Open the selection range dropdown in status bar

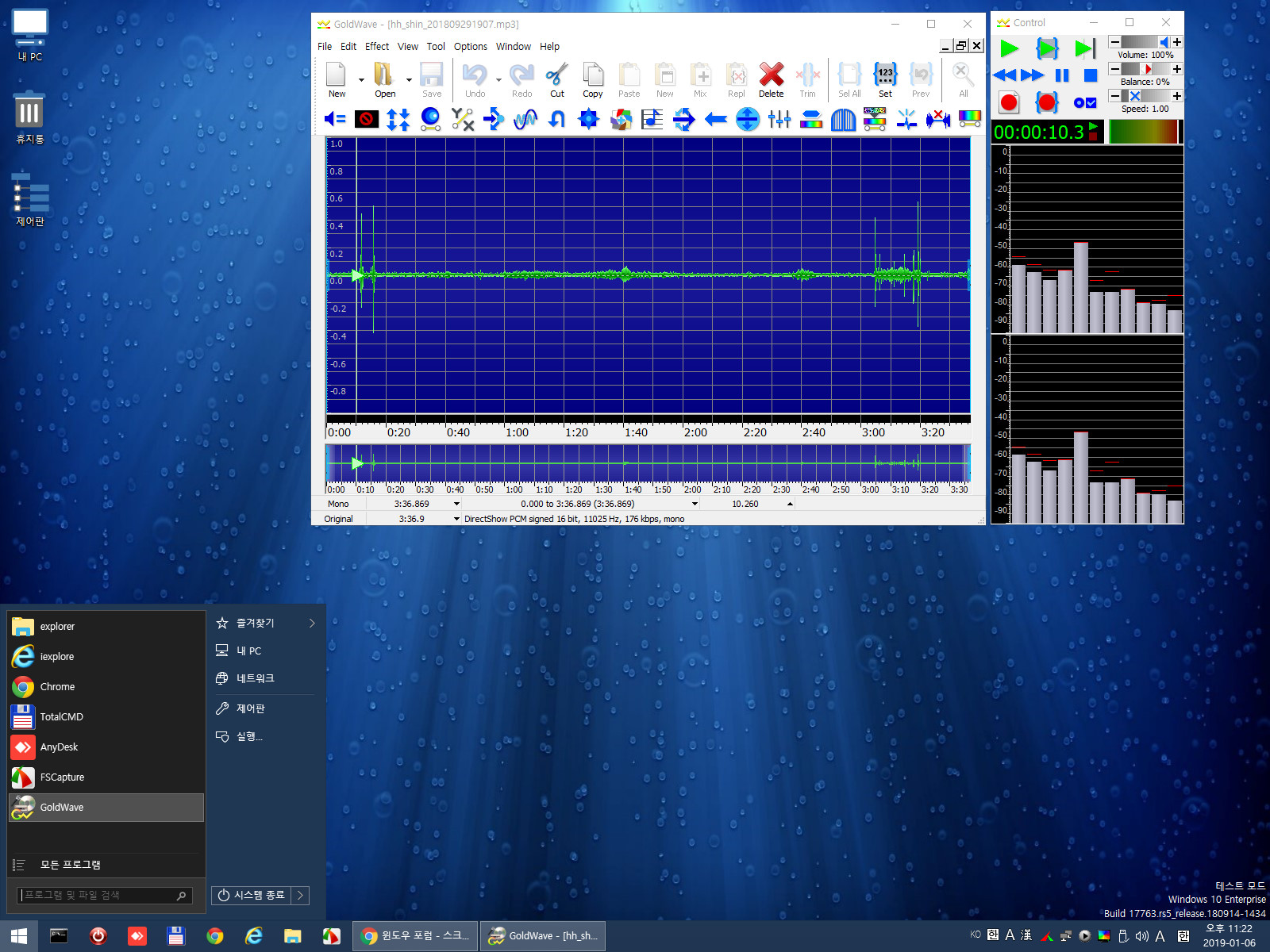tap(695, 504)
